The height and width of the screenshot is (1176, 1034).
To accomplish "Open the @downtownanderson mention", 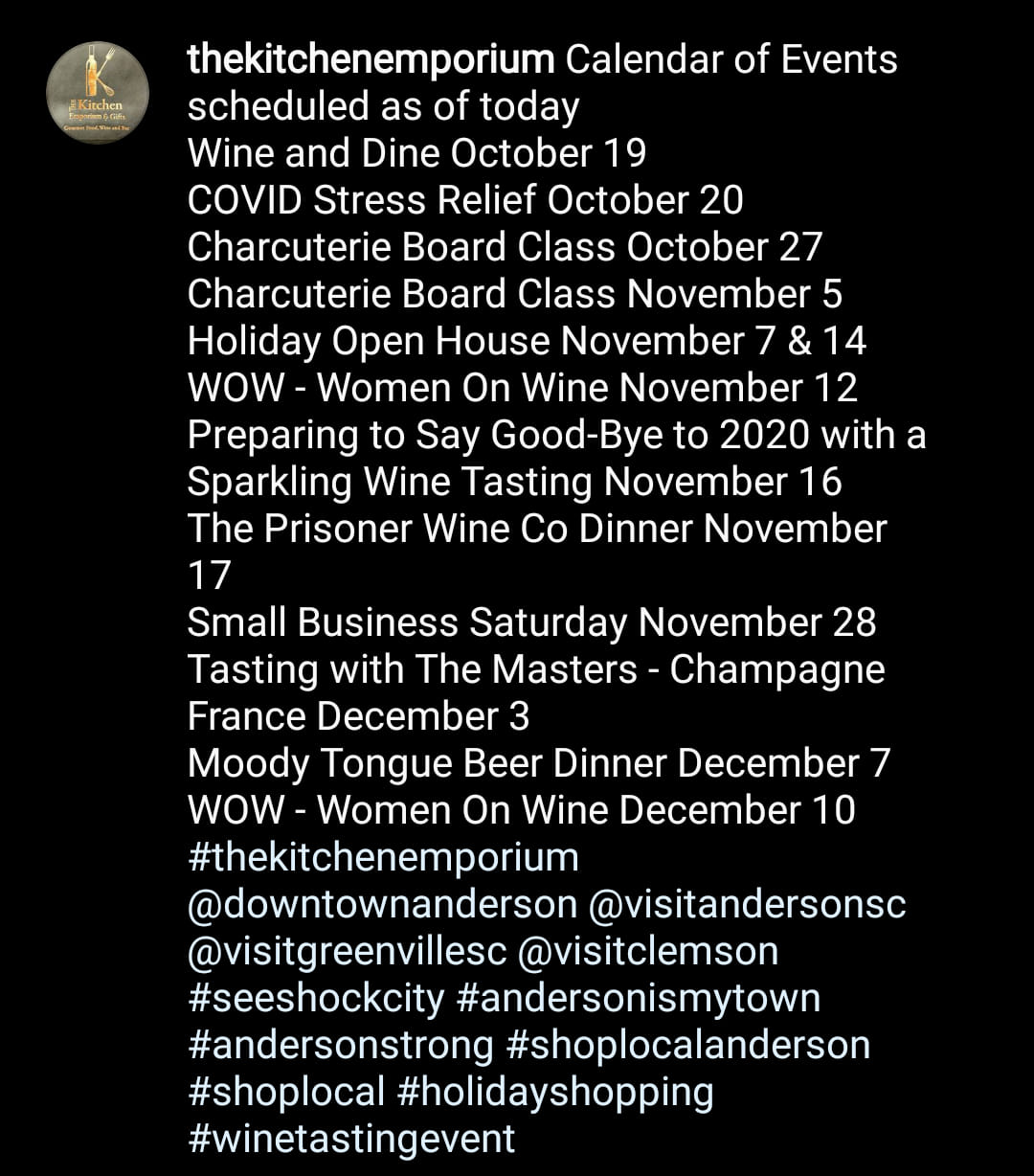I will point(382,904).
